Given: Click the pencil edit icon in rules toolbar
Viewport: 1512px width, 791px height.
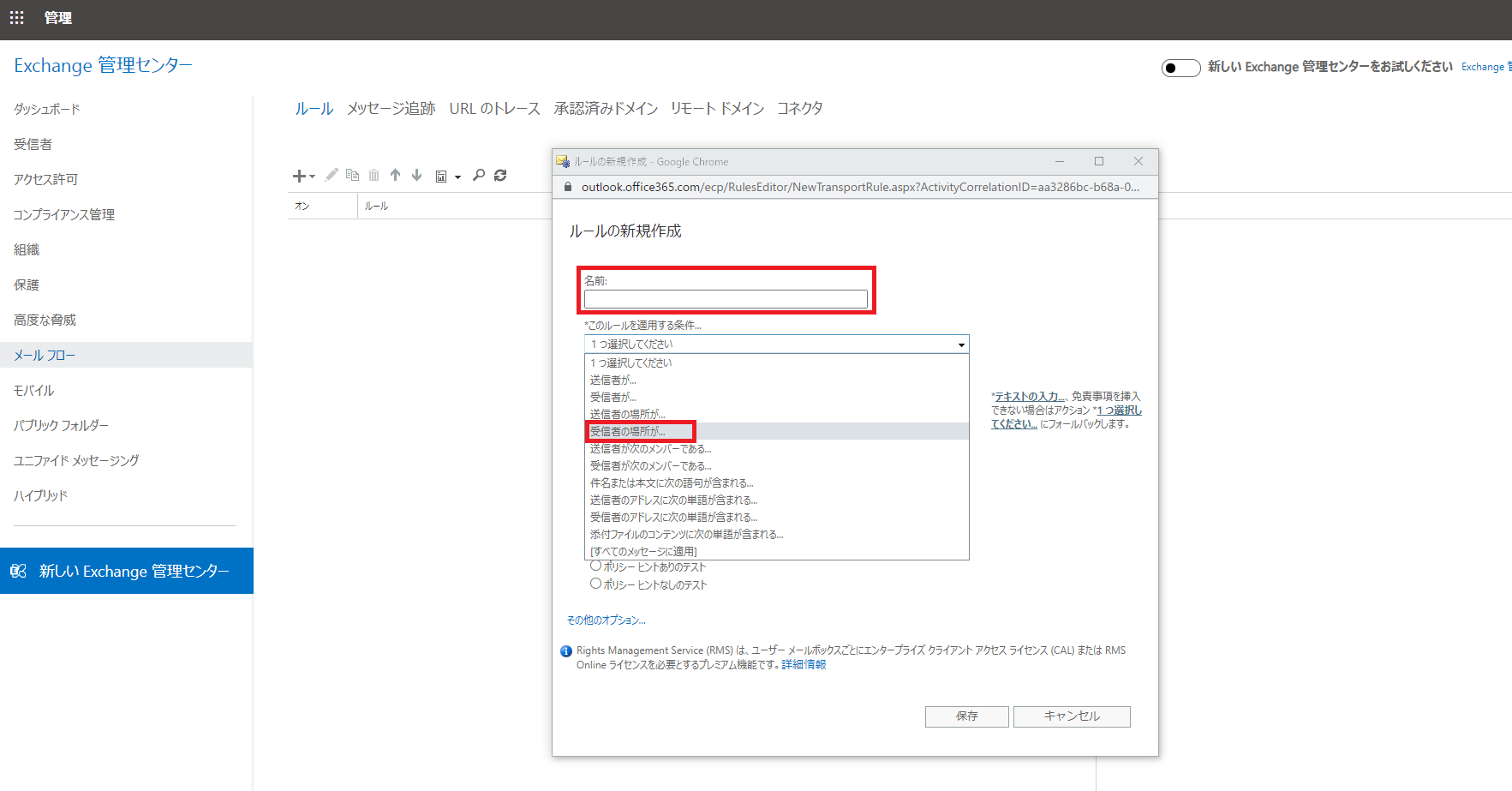Looking at the screenshot, I should pos(332,175).
